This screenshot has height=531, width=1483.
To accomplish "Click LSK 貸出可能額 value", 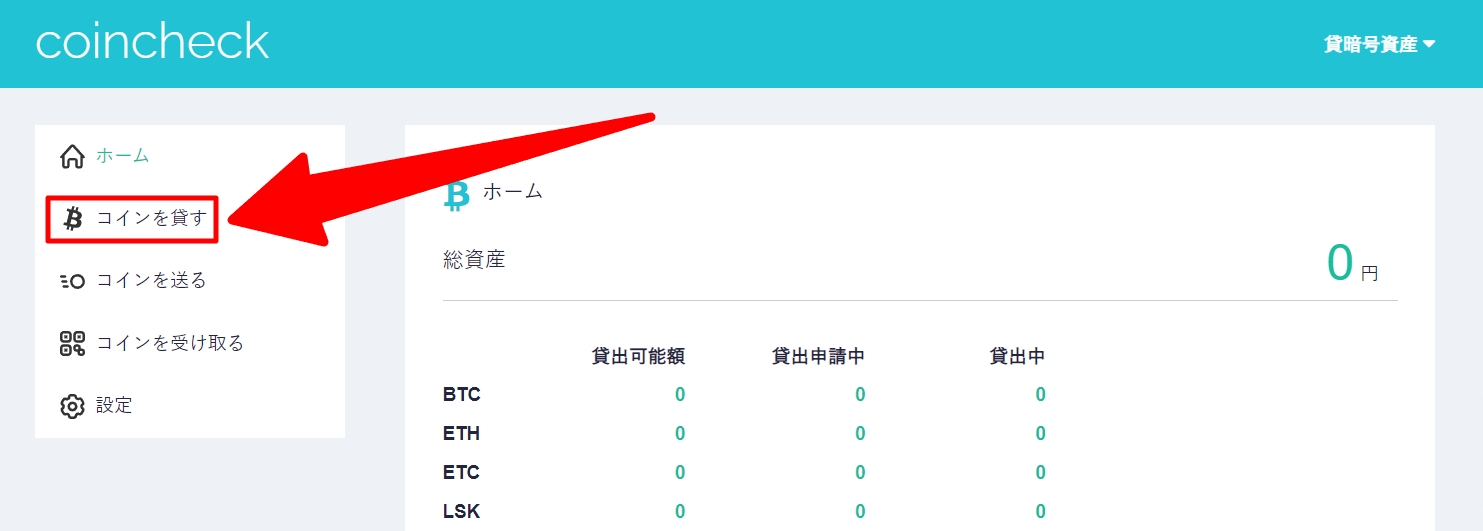I will [x=680, y=511].
